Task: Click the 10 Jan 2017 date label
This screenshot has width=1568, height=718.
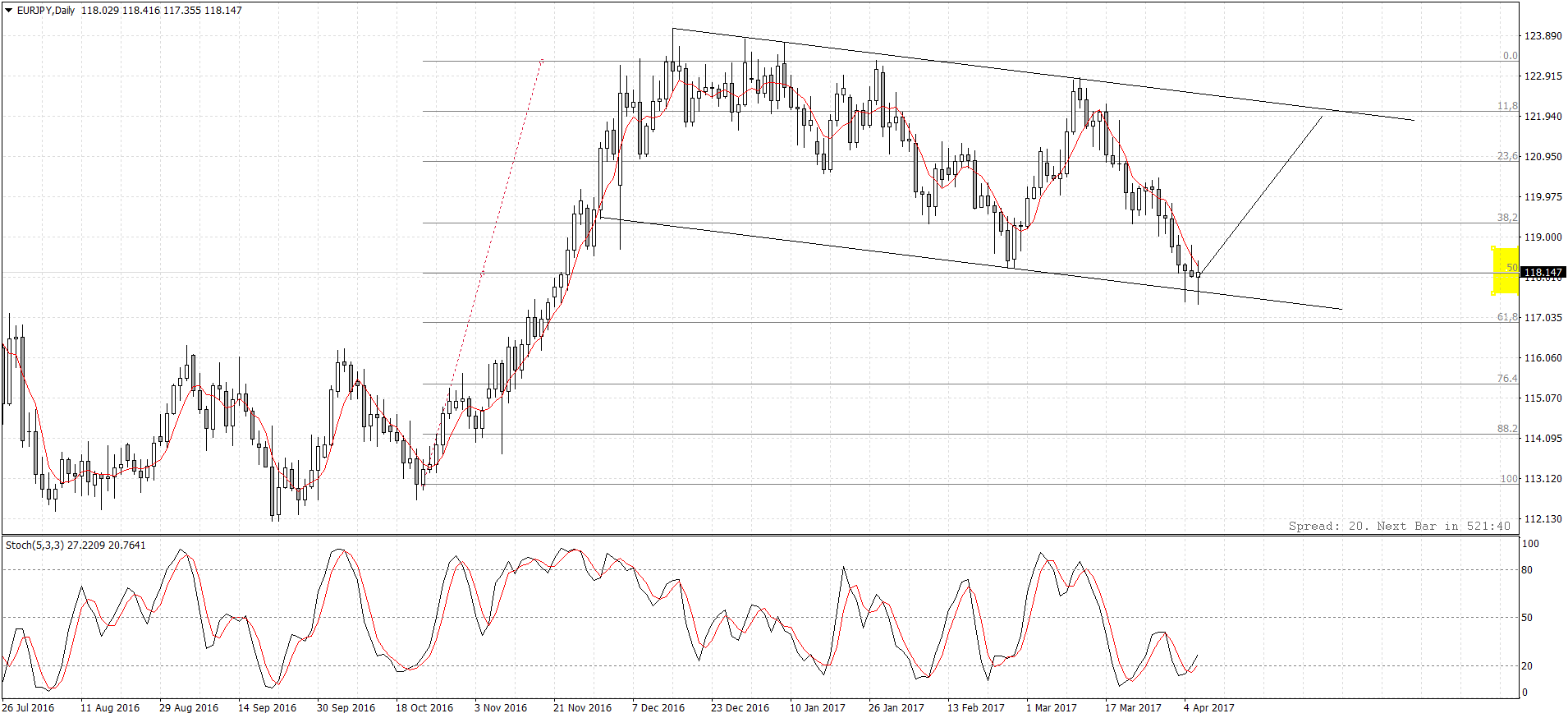Action: click(x=818, y=708)
